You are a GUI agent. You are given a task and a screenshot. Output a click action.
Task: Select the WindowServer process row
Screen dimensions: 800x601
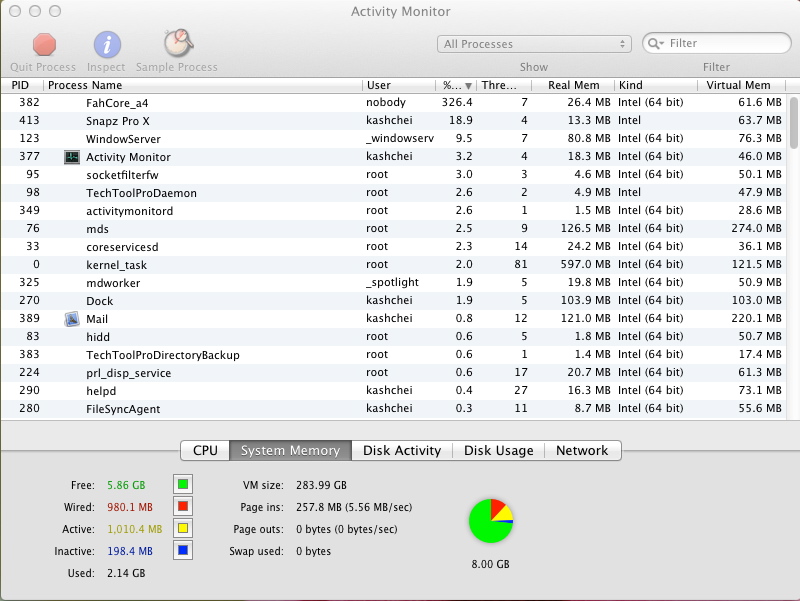[x=393, y=139]
